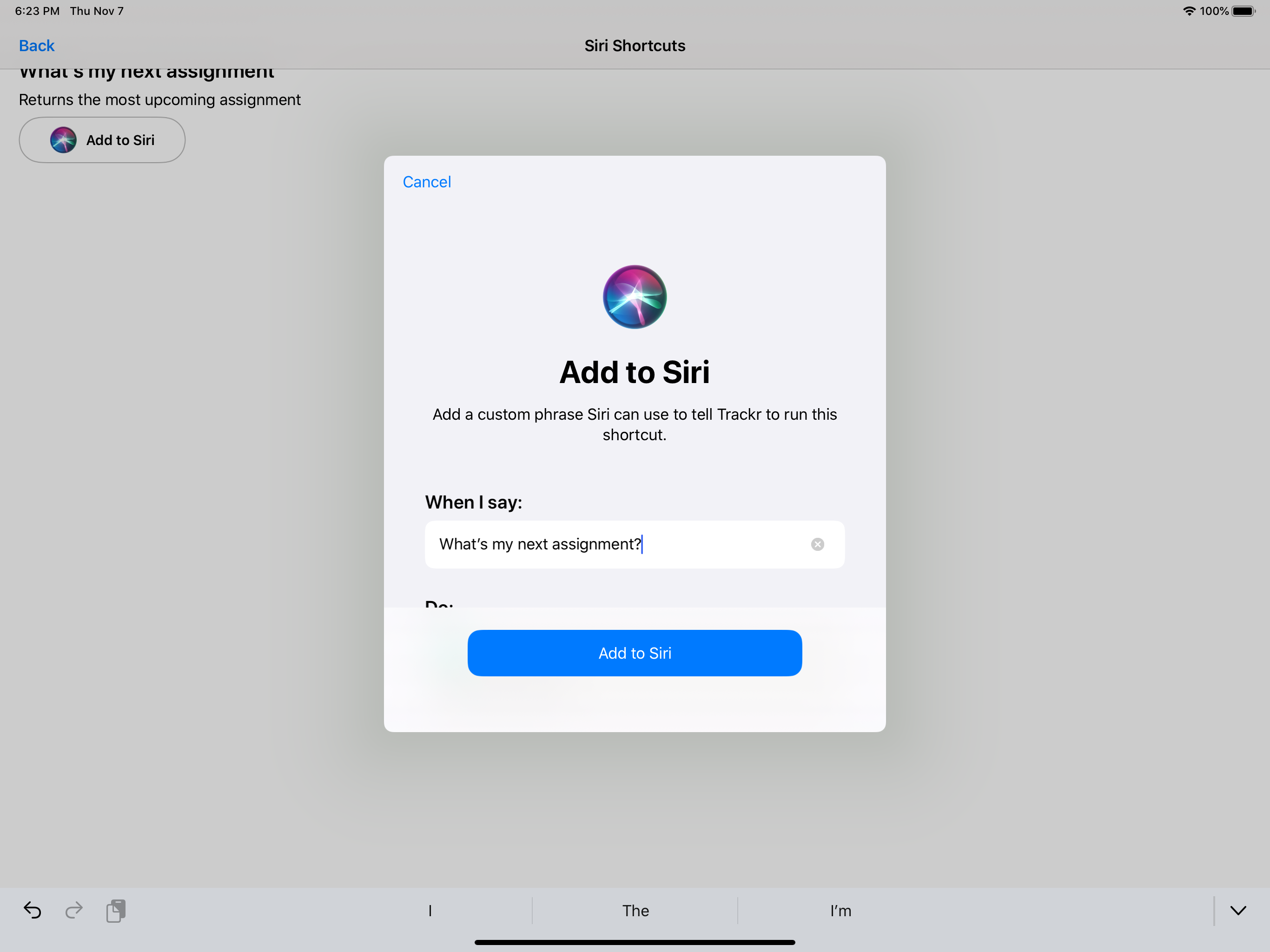This screenshot has height=952, width=1270.
Task: Hide keyboard with the down chevron
Action: 1238,911
